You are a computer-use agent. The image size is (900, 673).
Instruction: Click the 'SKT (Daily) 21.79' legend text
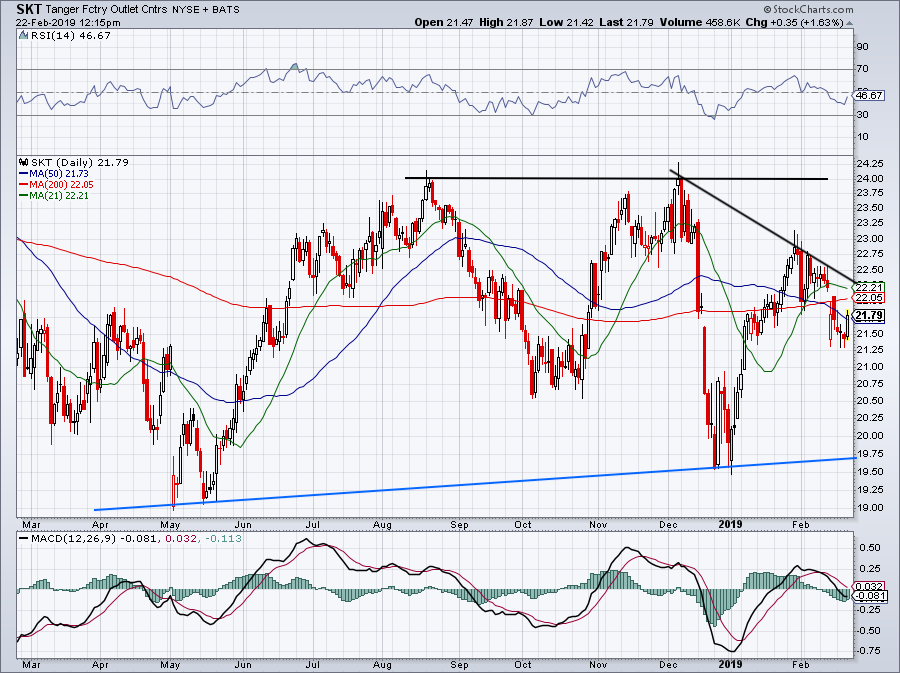pyautogui.click(x=80, y=162)
